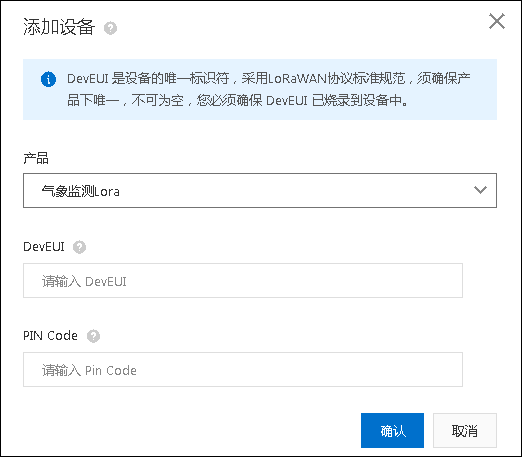Close the 添加设备 dialog with X
The height and width of the screenshot is (457, 522).
tap(497, 21)
